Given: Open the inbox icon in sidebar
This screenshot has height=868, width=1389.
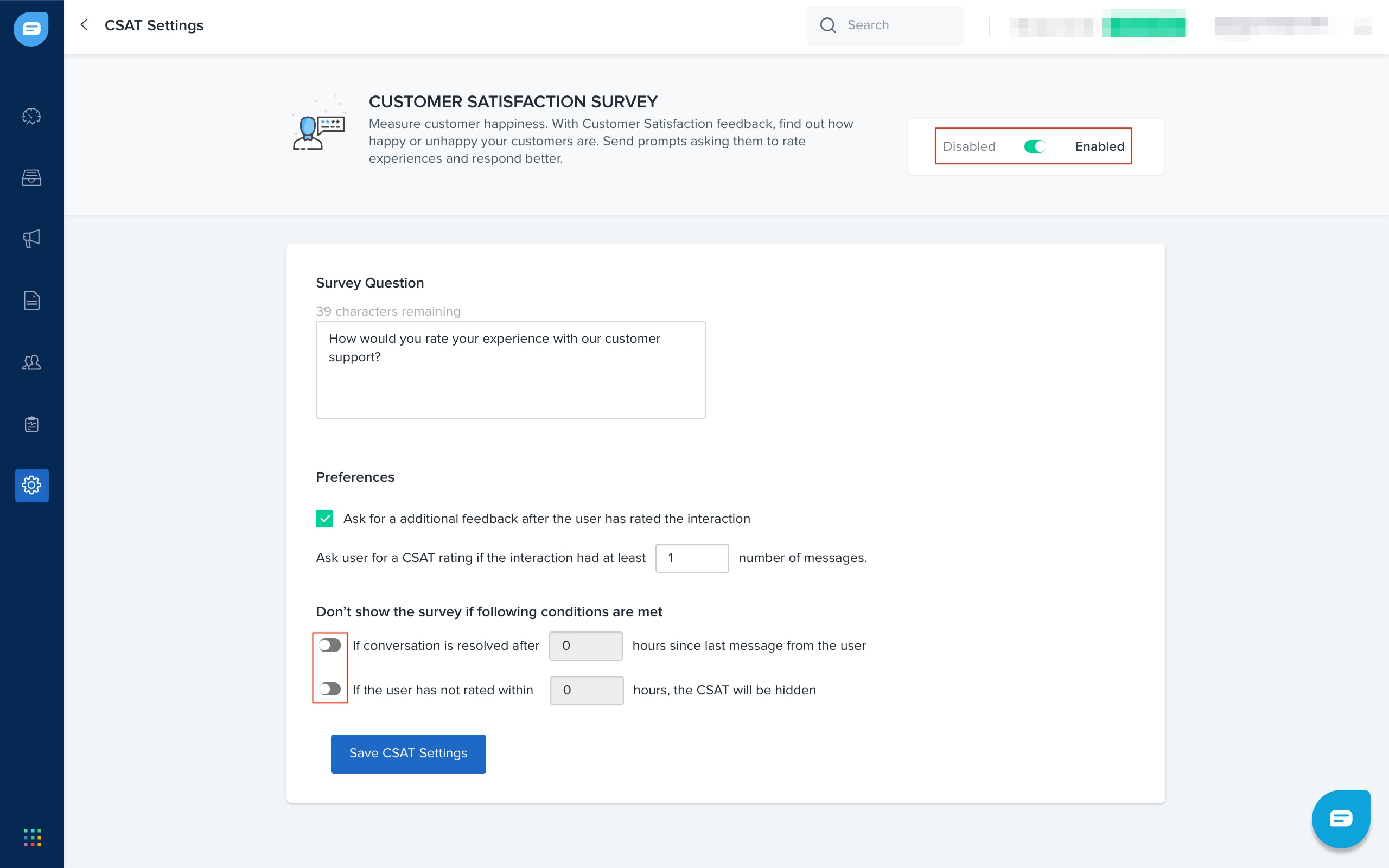Looking at the screenshot, I should (x=31, y=177).
